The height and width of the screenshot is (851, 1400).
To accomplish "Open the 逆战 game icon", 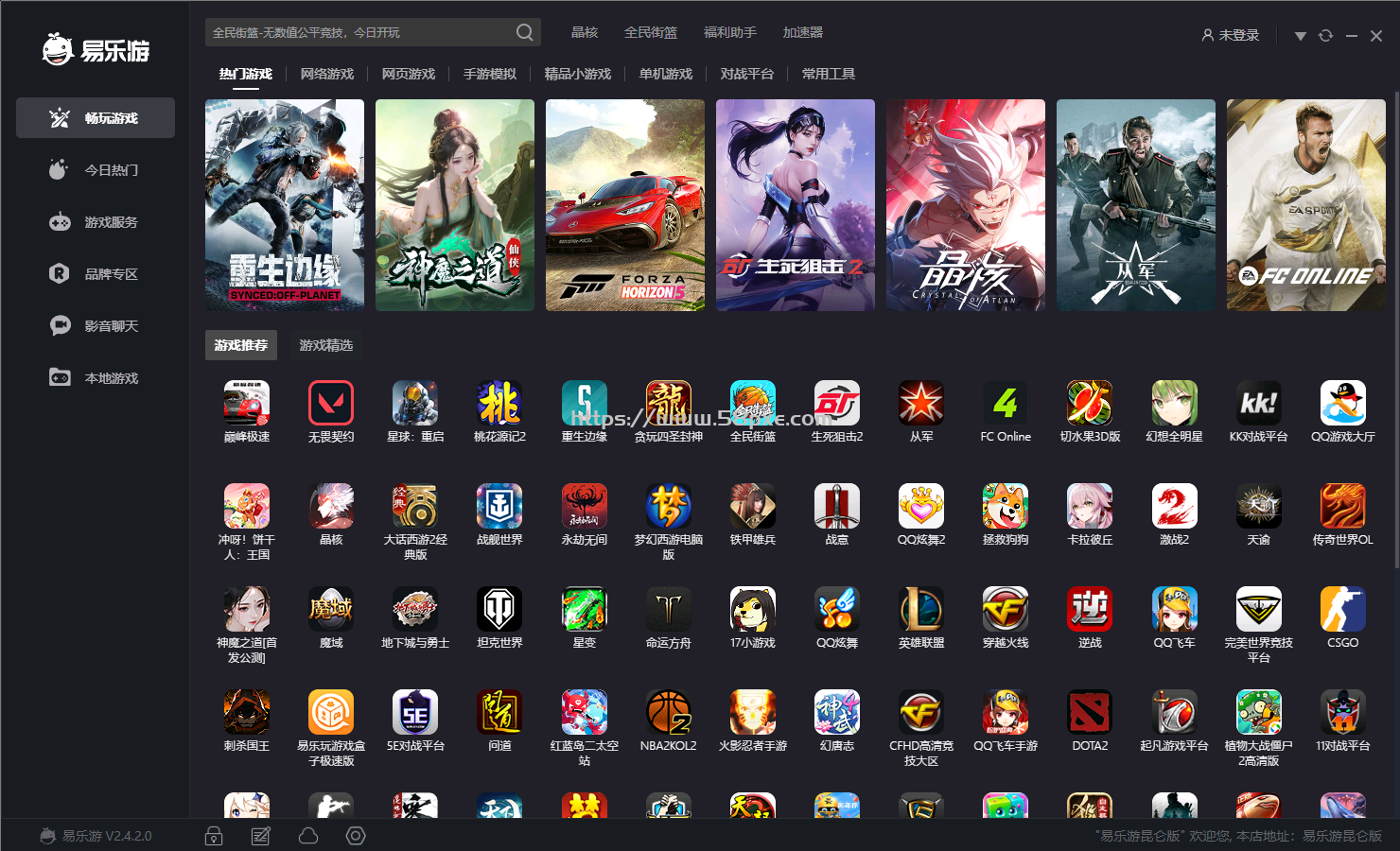I will [x=1090, y=609].
